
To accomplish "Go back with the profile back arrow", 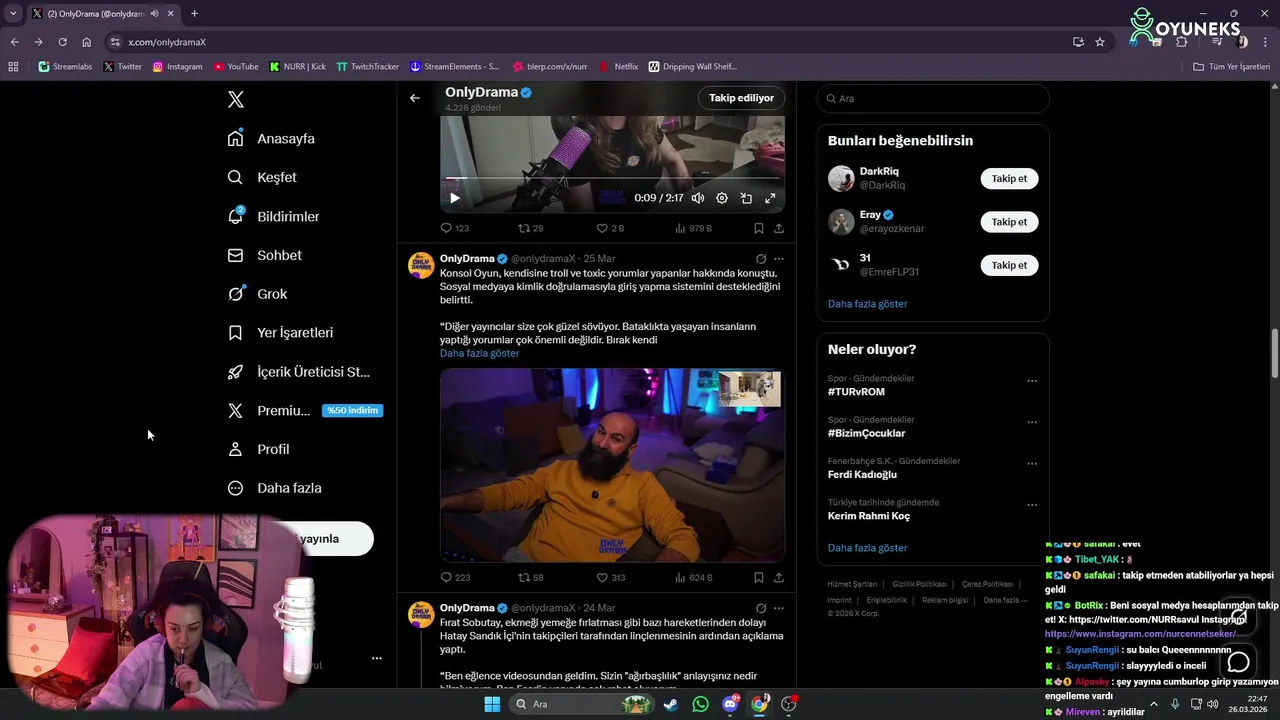I will coord(415,98).
